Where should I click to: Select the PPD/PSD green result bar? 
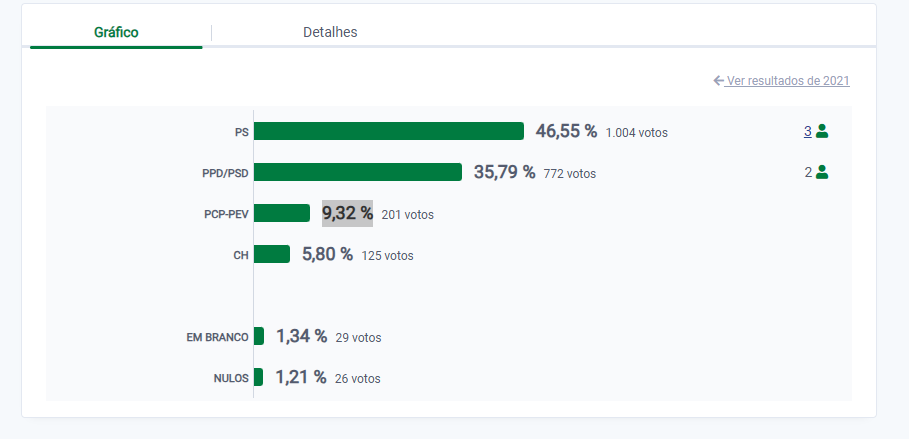tap(358, 172)
